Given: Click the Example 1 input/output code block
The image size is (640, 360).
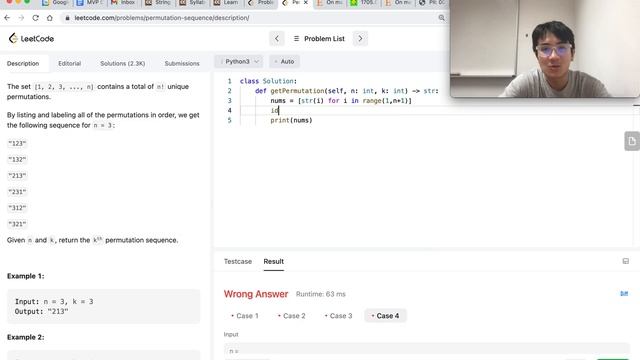Looking at the screenshot, I should pos(104,307).
